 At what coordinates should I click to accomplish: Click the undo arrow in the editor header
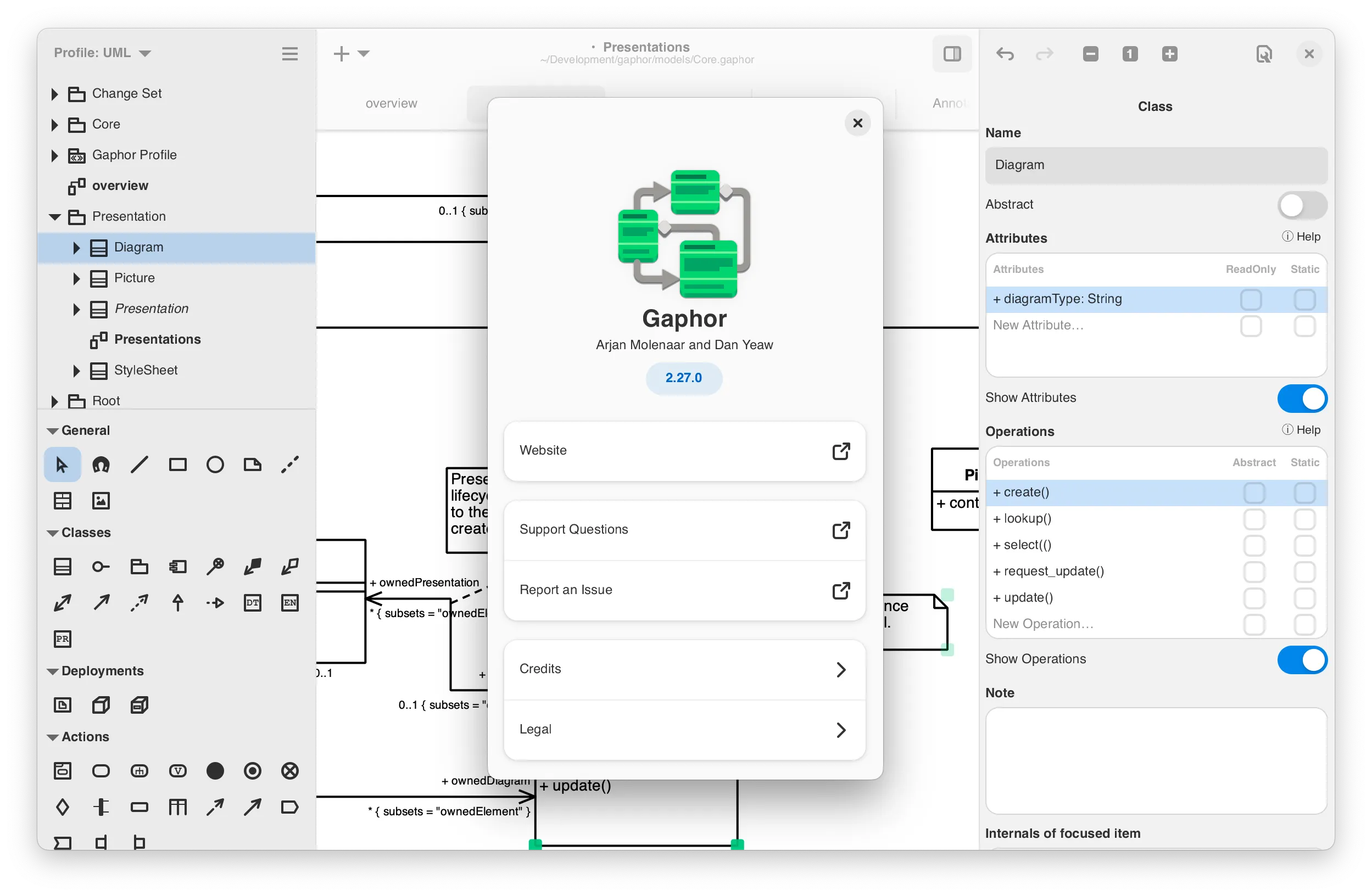coord(1005,54)
